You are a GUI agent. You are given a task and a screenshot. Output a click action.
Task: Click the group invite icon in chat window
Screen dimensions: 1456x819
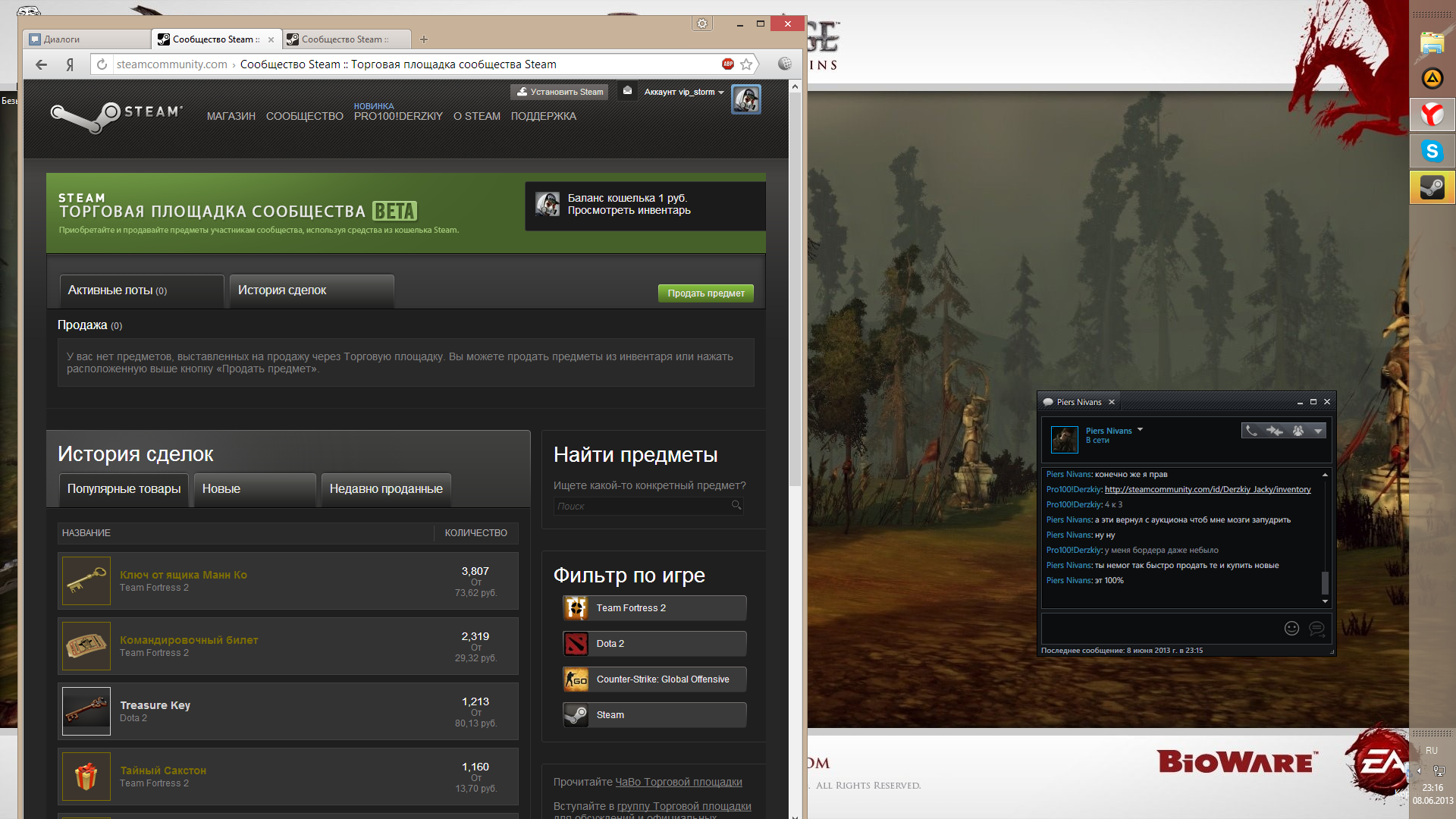click(1298, 431)
